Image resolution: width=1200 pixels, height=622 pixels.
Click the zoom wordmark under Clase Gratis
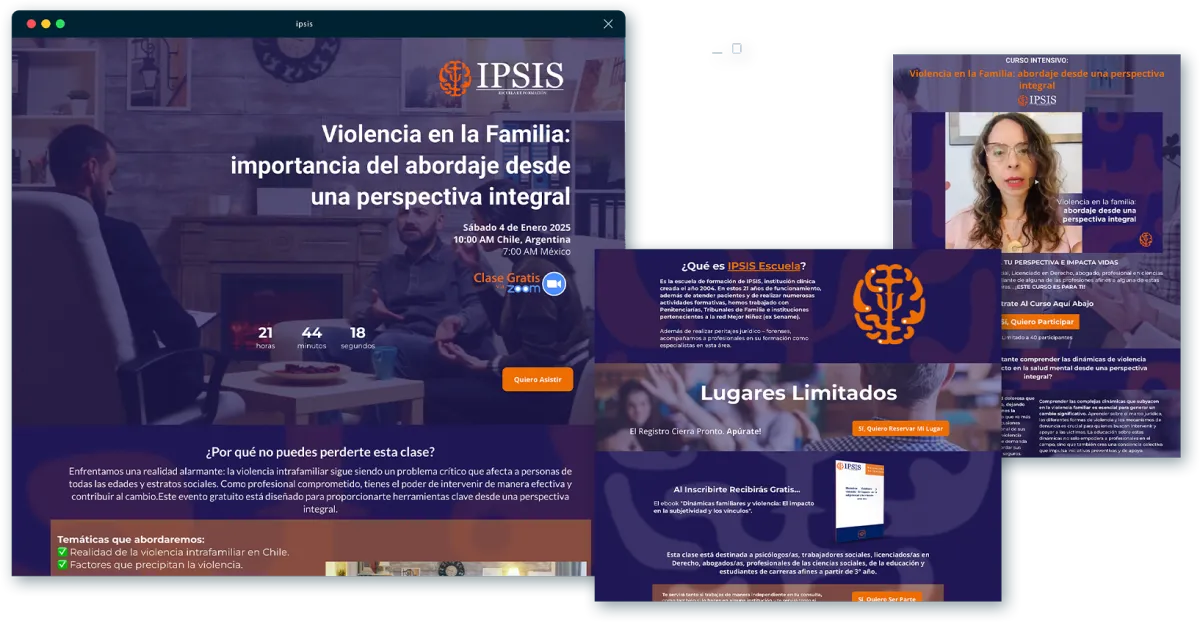[x=523, y=289]
